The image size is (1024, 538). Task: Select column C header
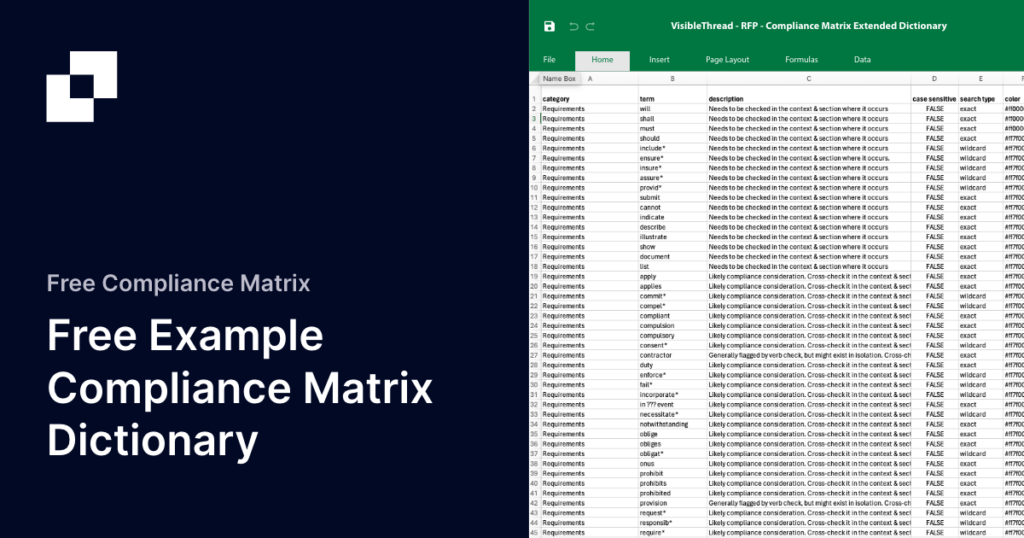click(808, 78)
